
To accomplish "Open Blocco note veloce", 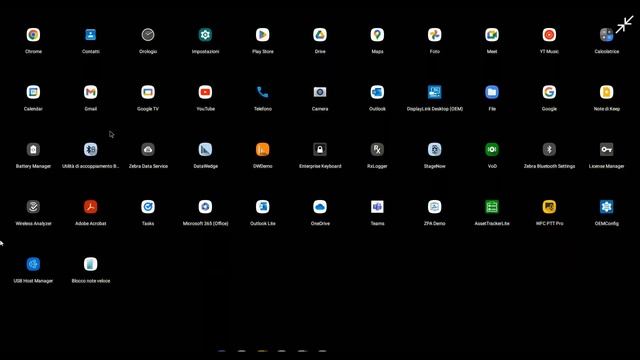I will 91,264.
